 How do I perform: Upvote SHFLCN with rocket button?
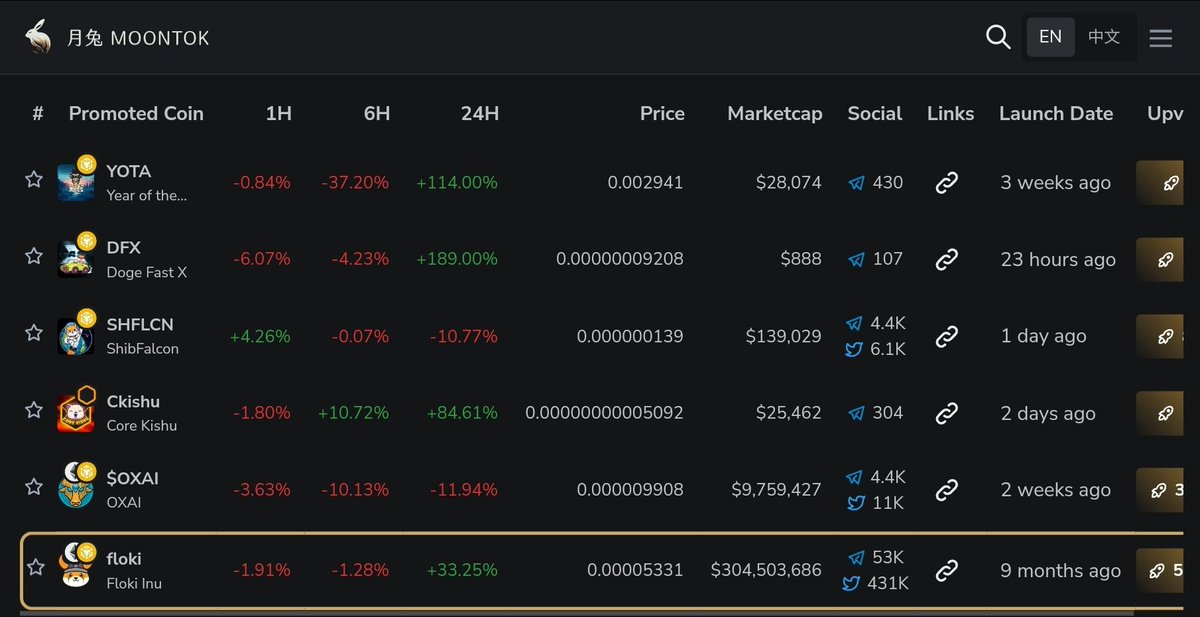[1161, 337]
